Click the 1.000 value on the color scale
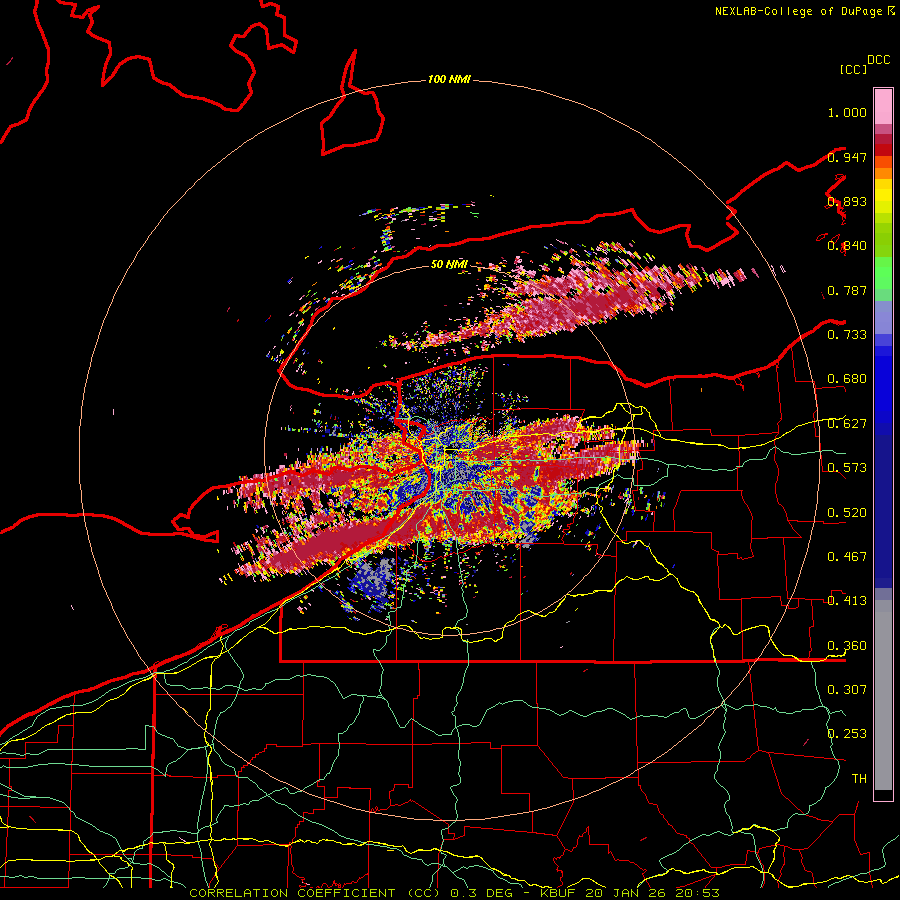Viewport: 900px width, 900px height. pyautogui.click(x=847, y=112)
